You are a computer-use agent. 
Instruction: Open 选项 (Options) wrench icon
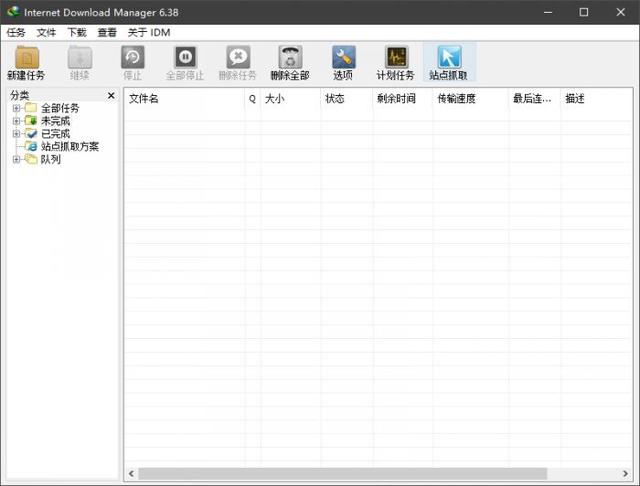343,58
